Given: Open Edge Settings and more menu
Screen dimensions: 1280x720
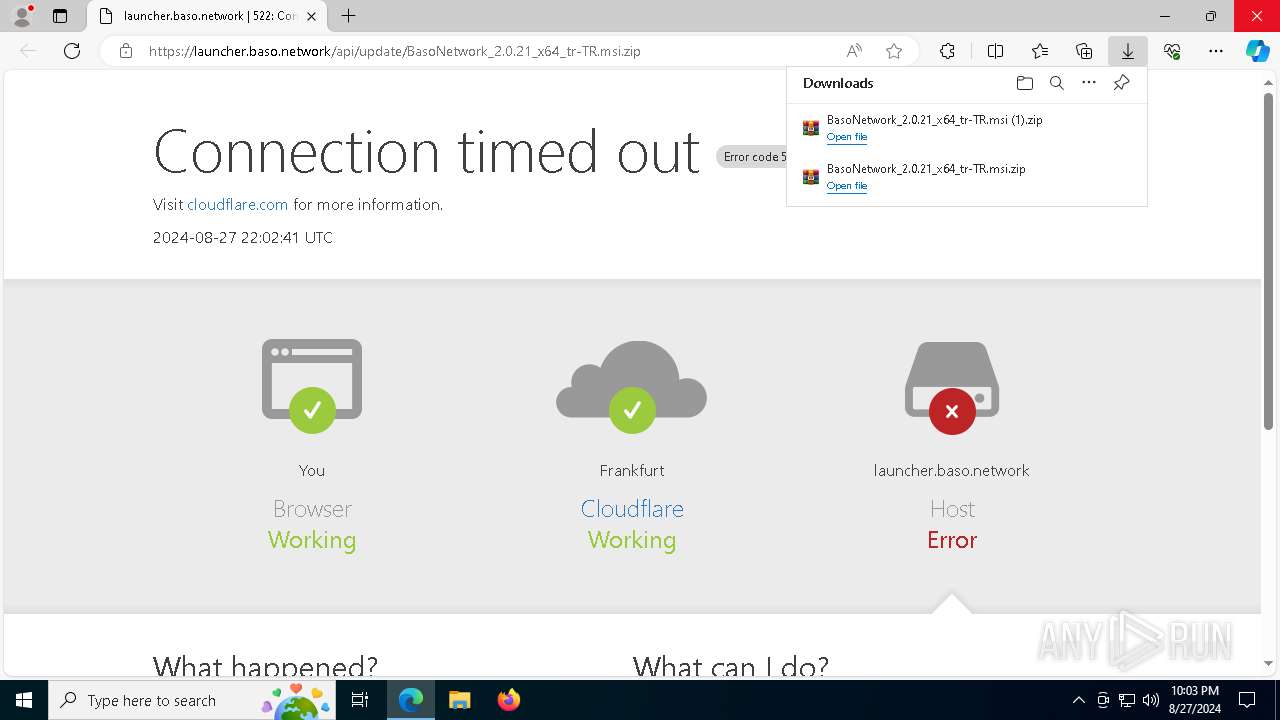Looking at the screenshot, I should pyautogui.click(x=1216, y=51).
